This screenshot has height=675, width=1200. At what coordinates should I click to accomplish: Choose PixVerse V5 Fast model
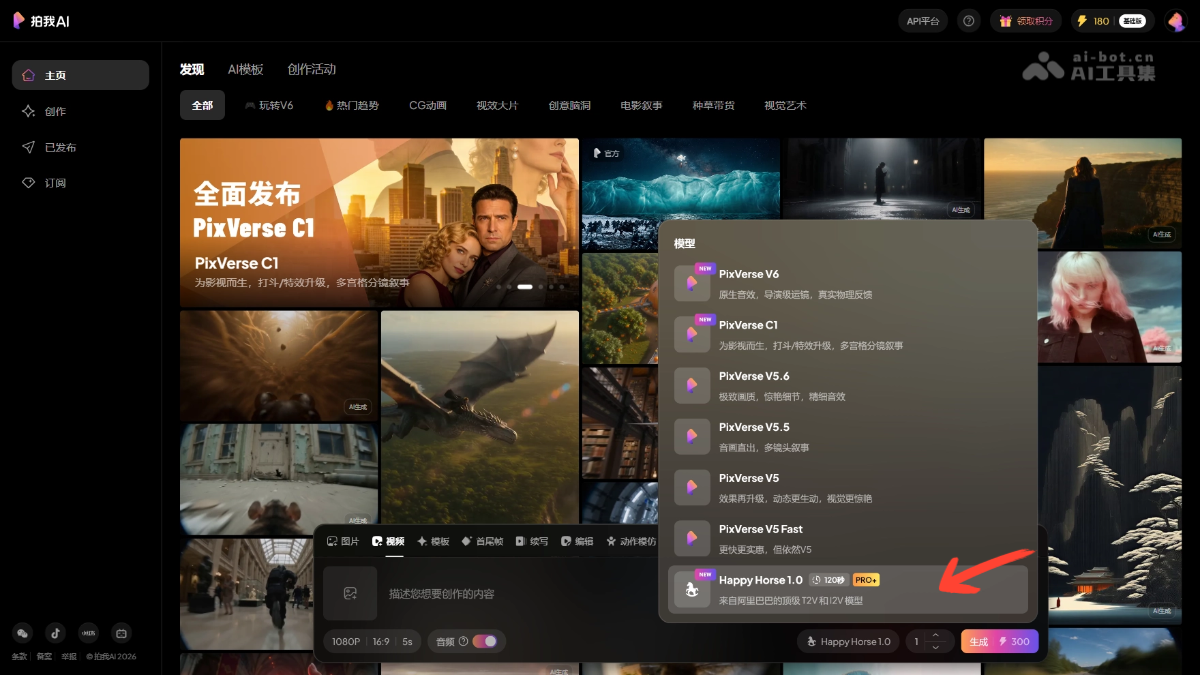(848, 539)
